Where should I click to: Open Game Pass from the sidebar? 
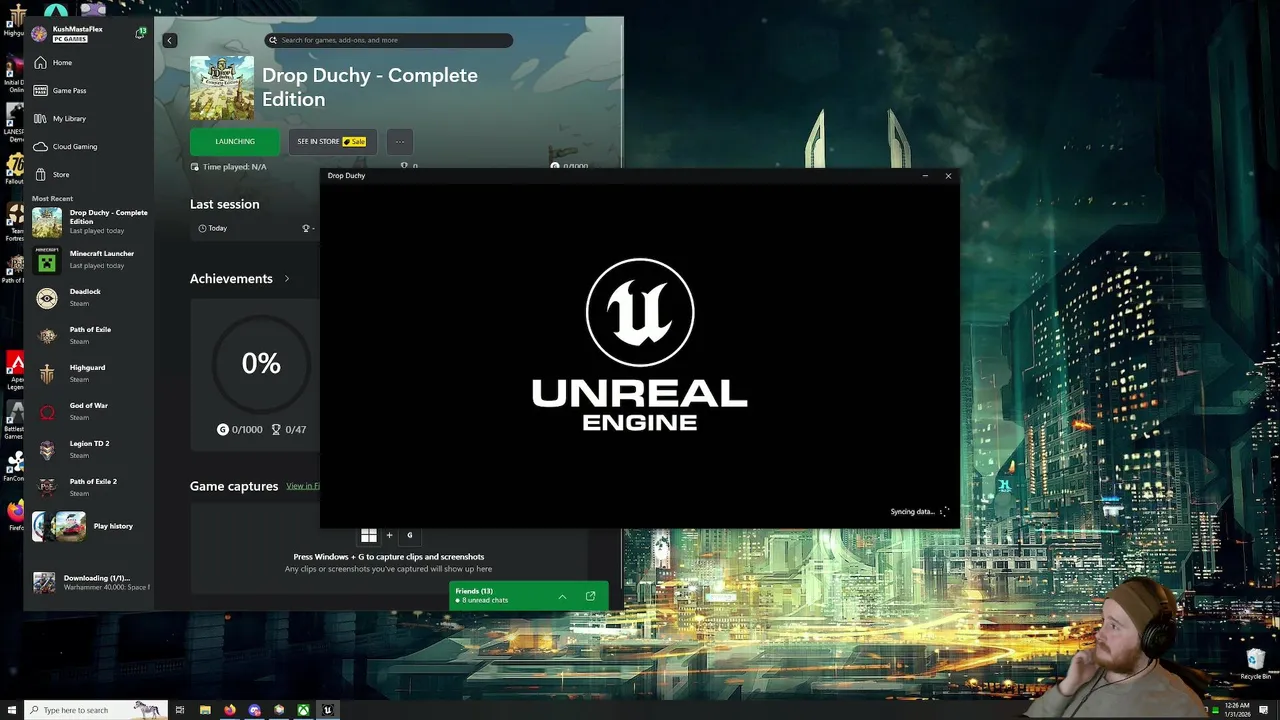coord(90,90)
